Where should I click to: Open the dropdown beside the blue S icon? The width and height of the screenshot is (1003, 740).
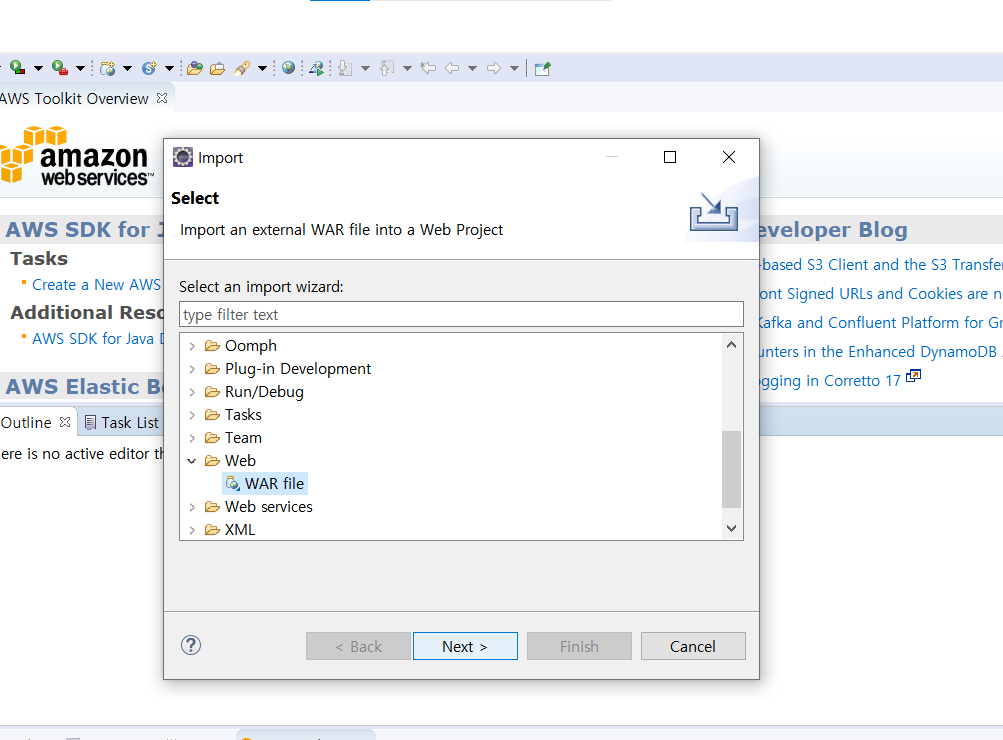[169, 68]
